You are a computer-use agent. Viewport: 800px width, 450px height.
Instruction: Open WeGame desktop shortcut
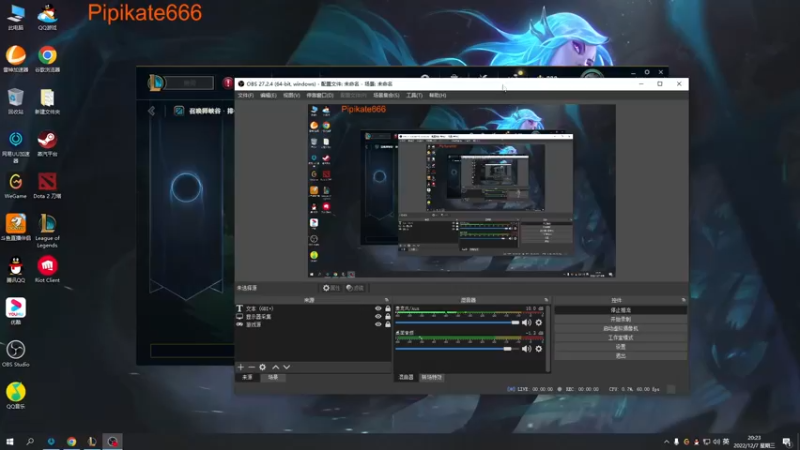tap(16, 186)
